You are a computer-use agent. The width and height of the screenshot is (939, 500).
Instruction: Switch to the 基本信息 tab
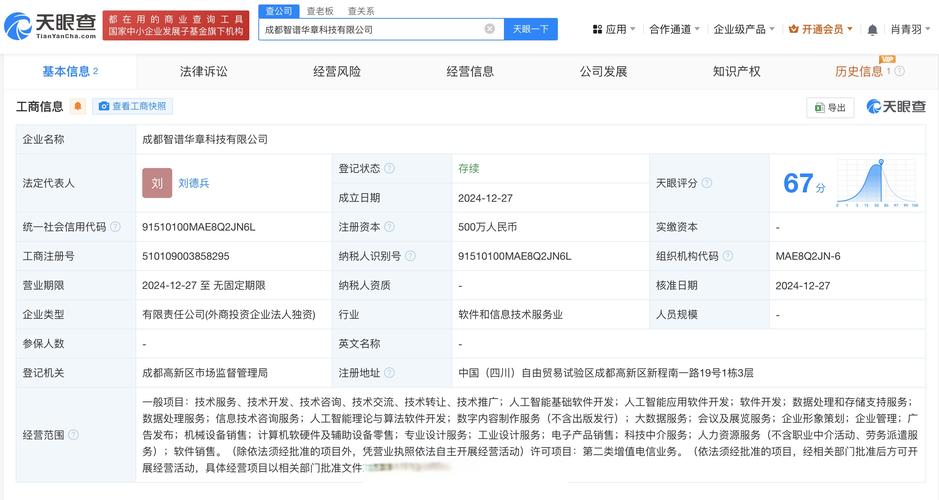coord(71,71)
